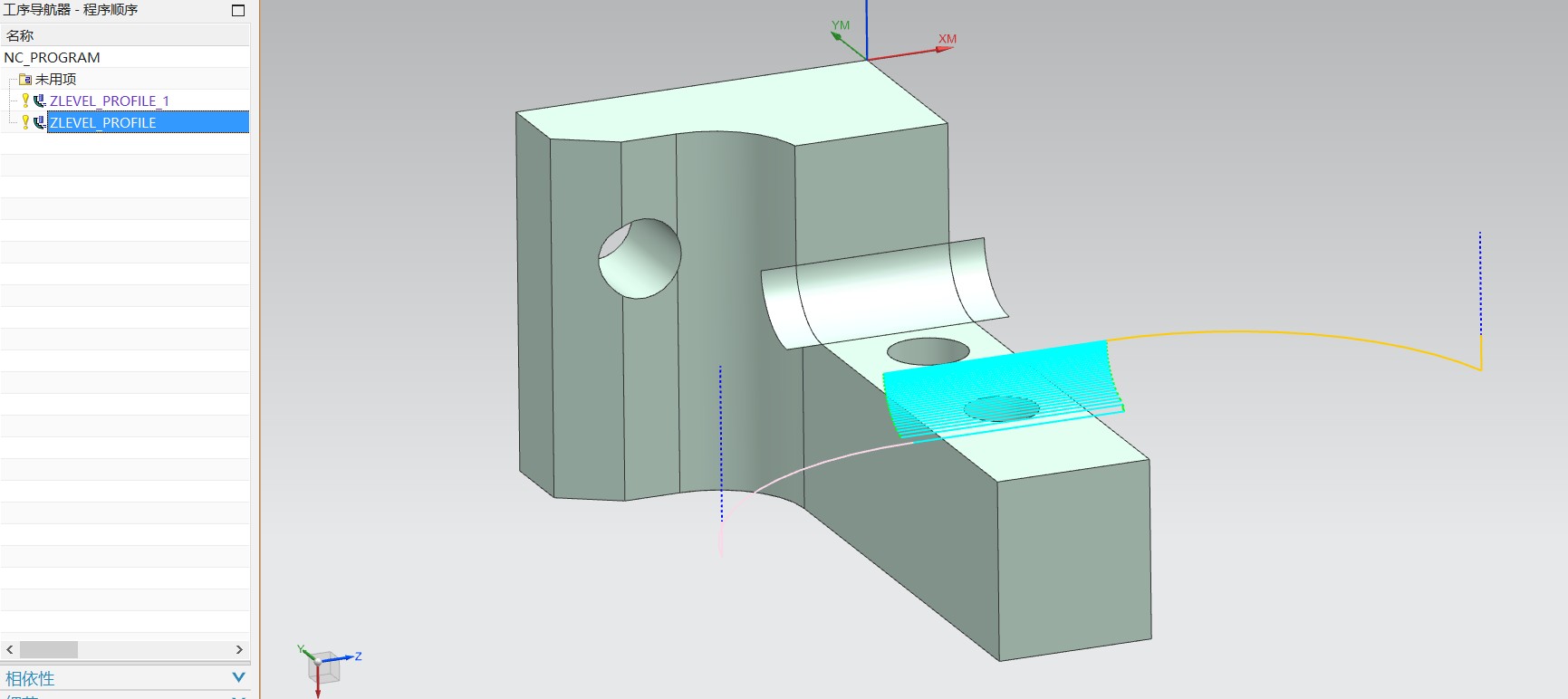Click the 未用项 folder icon
The height and width of the screenshot is (699, 1568).
[25, 80]
